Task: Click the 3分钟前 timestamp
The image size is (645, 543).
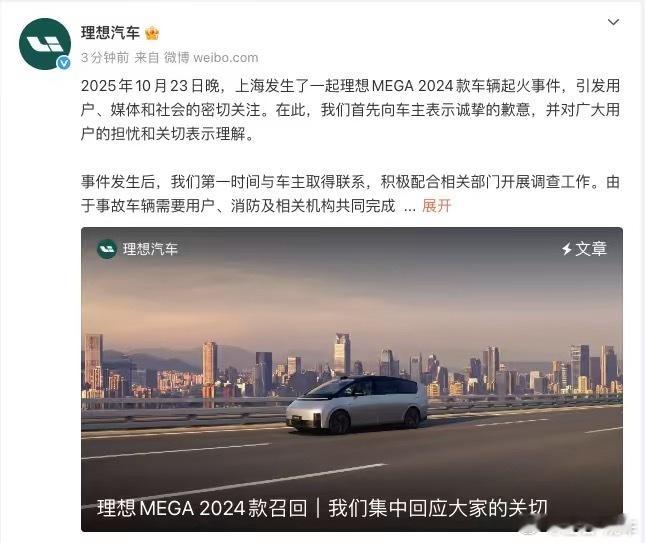Action: coord(105,58)
